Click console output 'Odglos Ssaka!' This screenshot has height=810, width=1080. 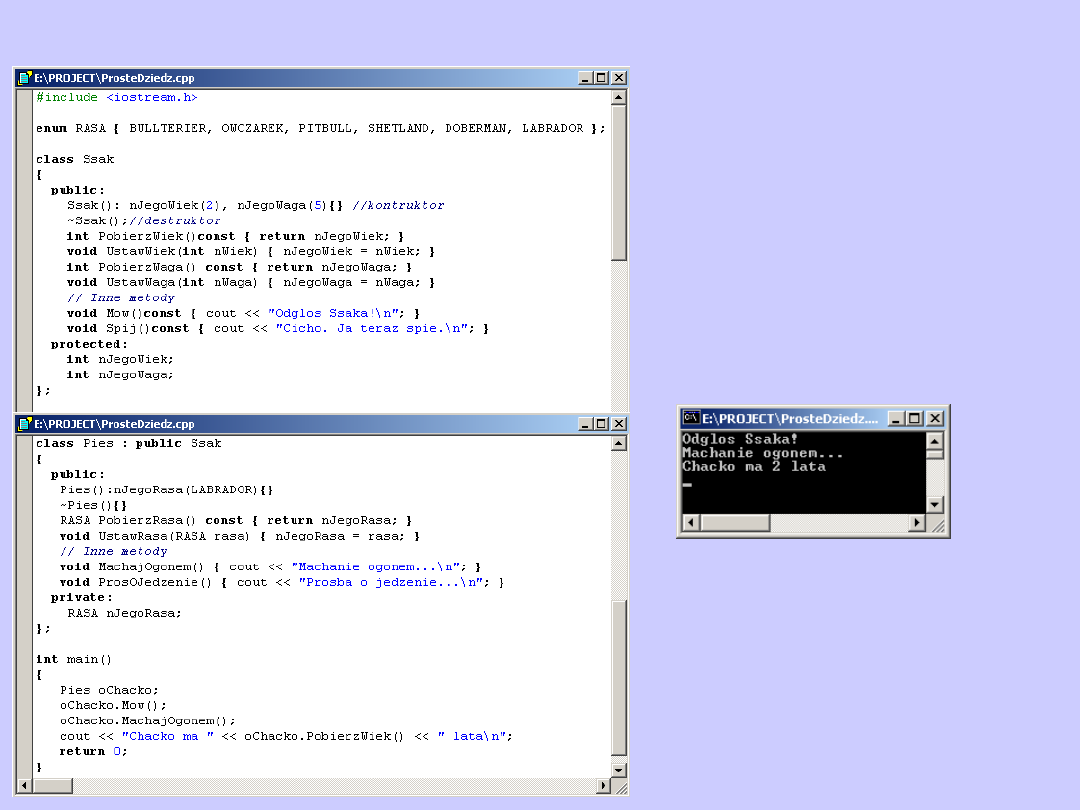coord(740,439)
